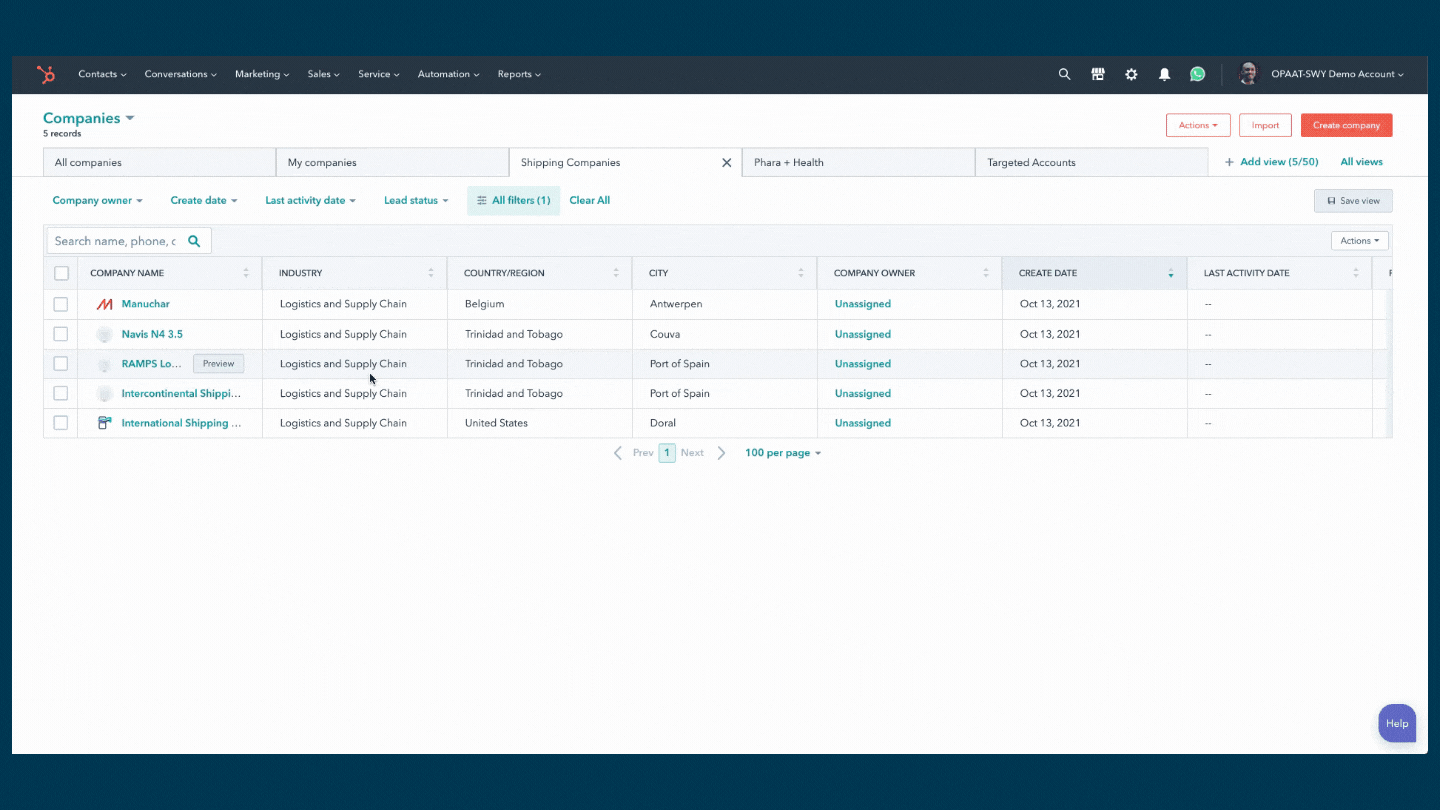This screenshot has width=1440, height=810.
Task: Open the notifications bell
Action: [1164, 74]
